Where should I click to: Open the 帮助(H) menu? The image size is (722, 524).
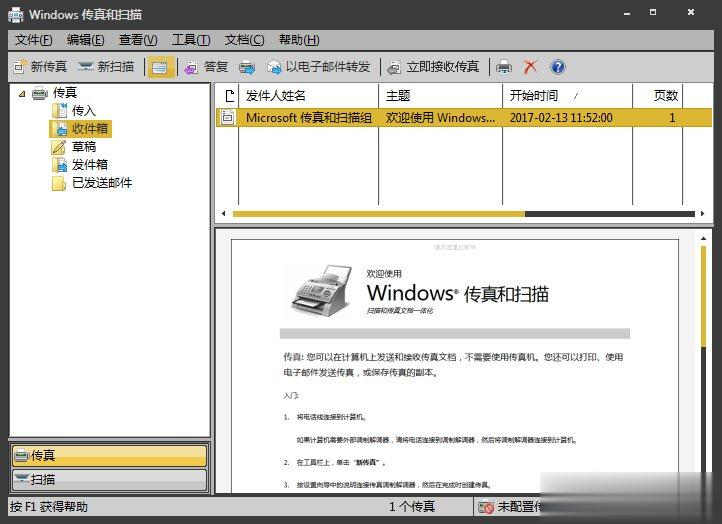tap(299, 40)
